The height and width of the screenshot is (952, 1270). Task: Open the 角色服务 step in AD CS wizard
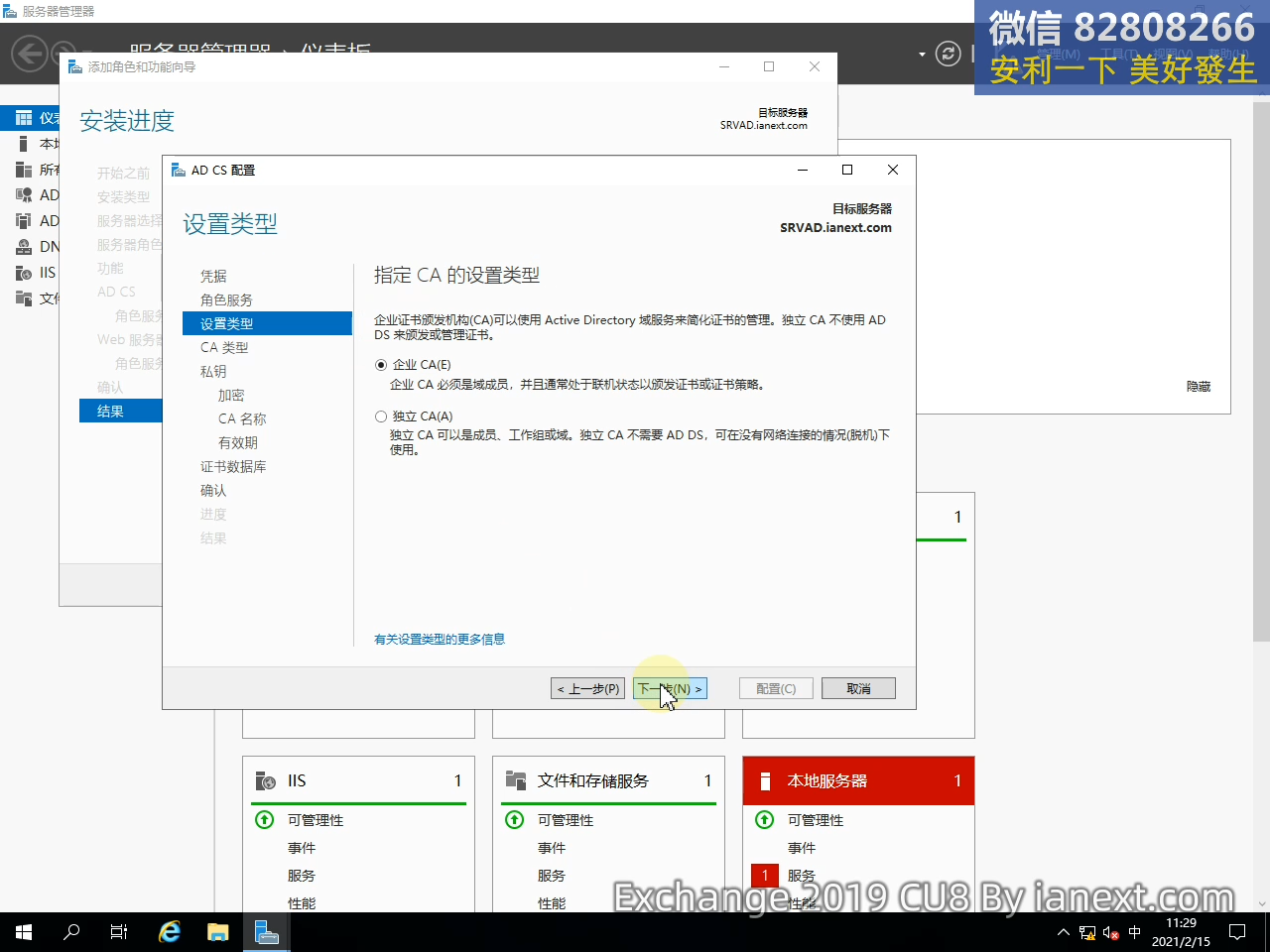[x=226, y=299]
